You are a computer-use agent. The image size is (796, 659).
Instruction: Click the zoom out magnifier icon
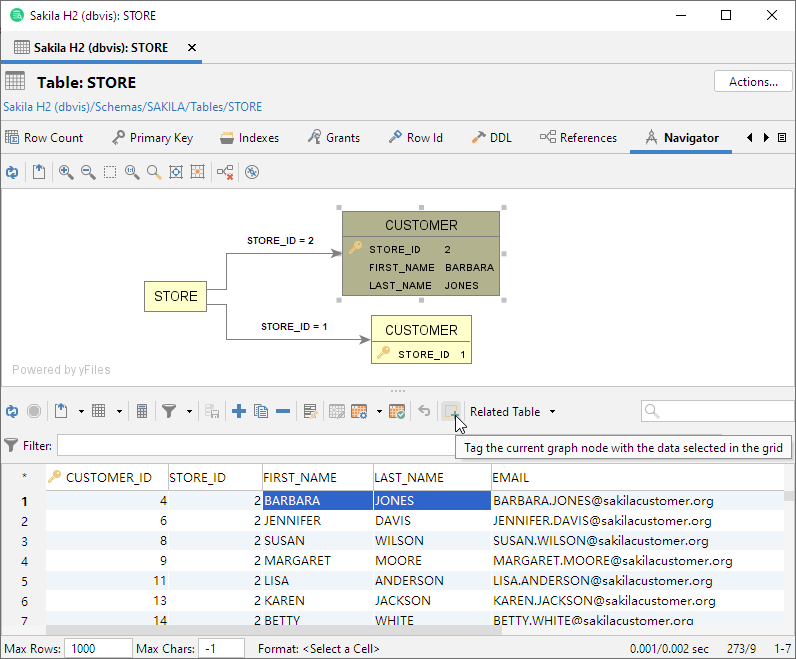88,172
